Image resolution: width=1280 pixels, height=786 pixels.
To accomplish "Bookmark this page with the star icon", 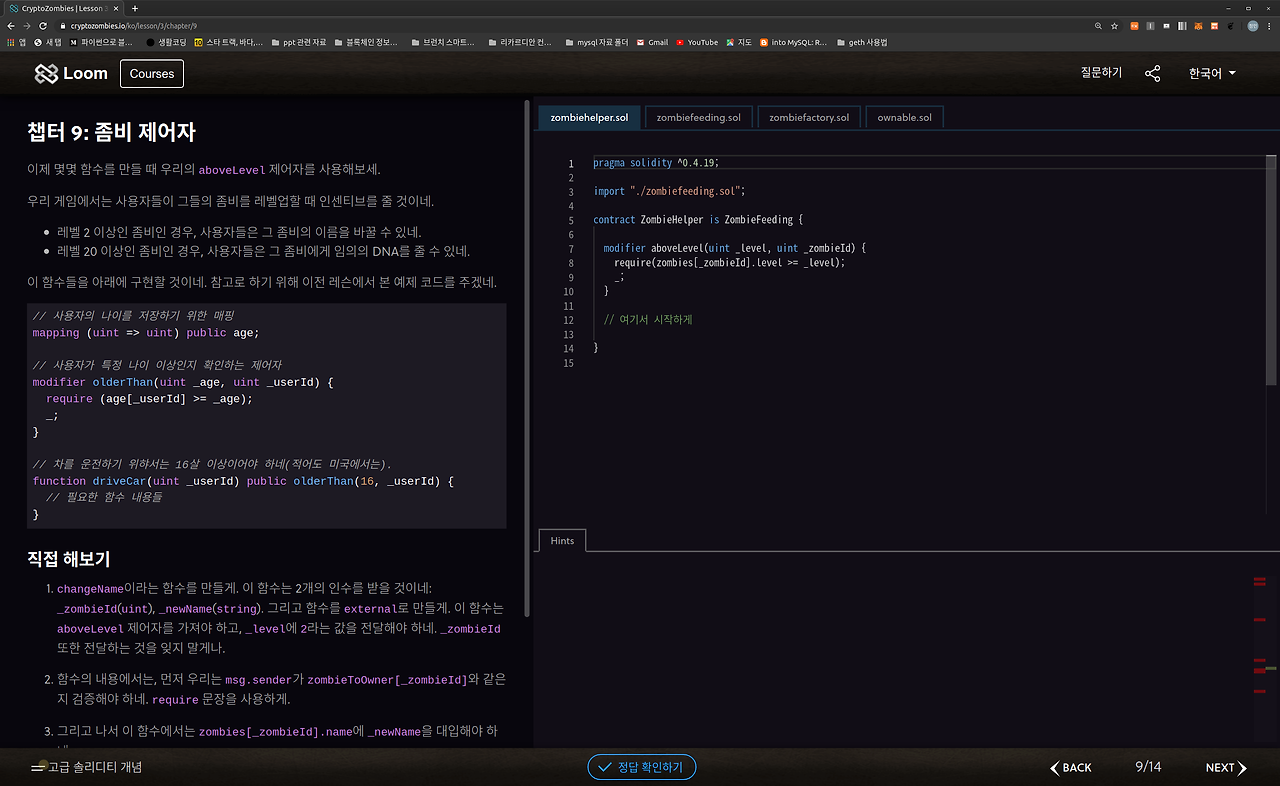I will (x=1115, y=26).
